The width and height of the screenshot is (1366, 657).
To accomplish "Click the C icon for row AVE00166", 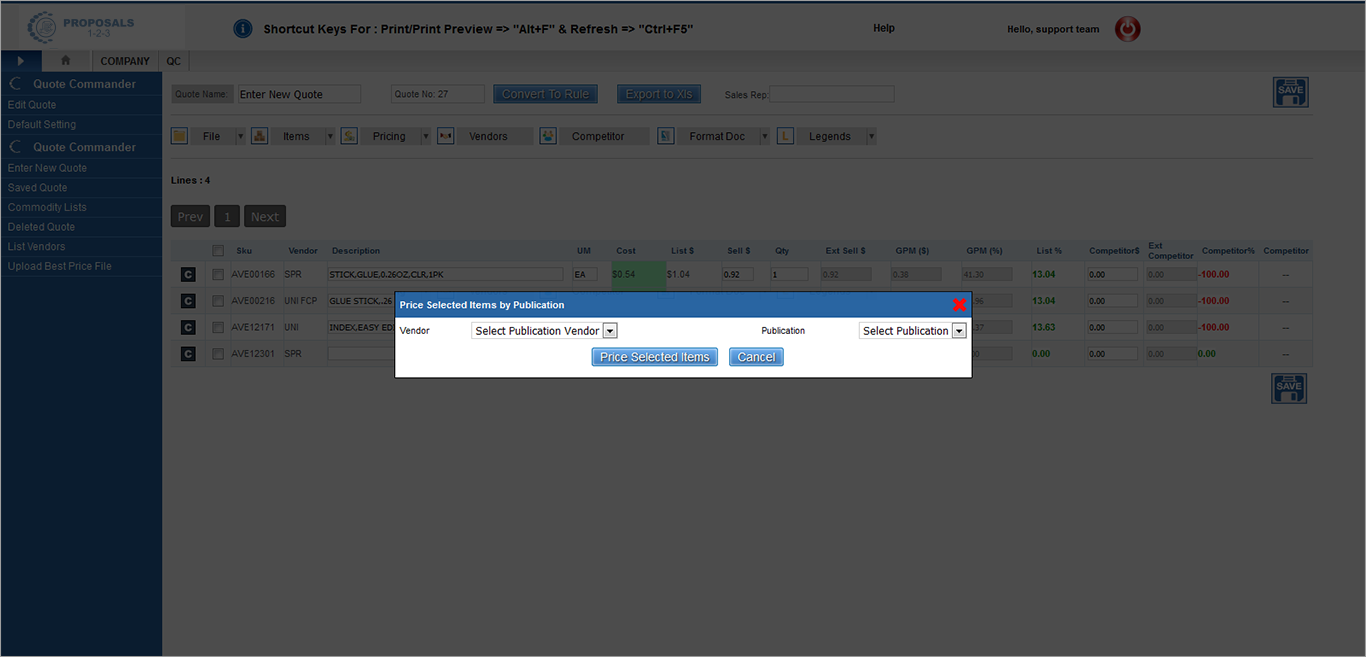I will tap(188, 275).
